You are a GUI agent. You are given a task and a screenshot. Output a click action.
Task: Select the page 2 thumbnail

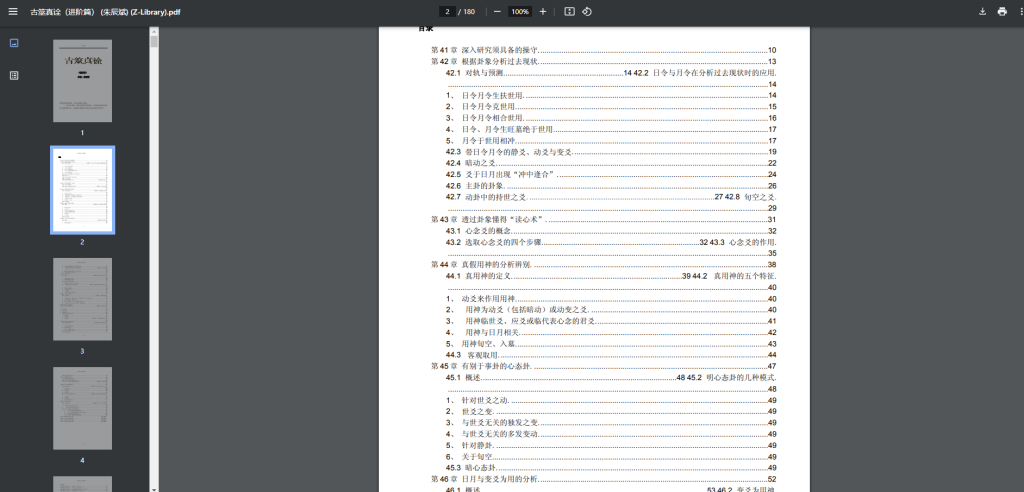click(x=82, y=190)
